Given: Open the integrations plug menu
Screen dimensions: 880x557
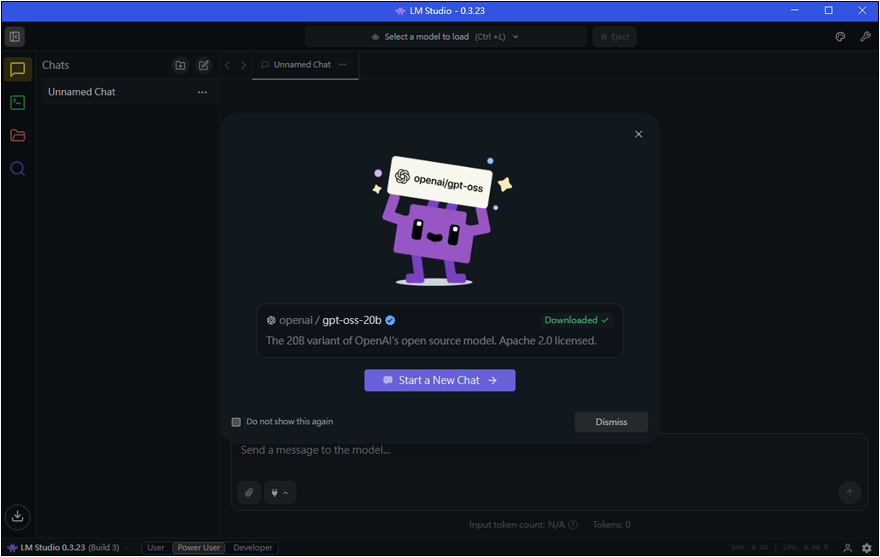Looking at the screenshot, I should pos(279,492).
